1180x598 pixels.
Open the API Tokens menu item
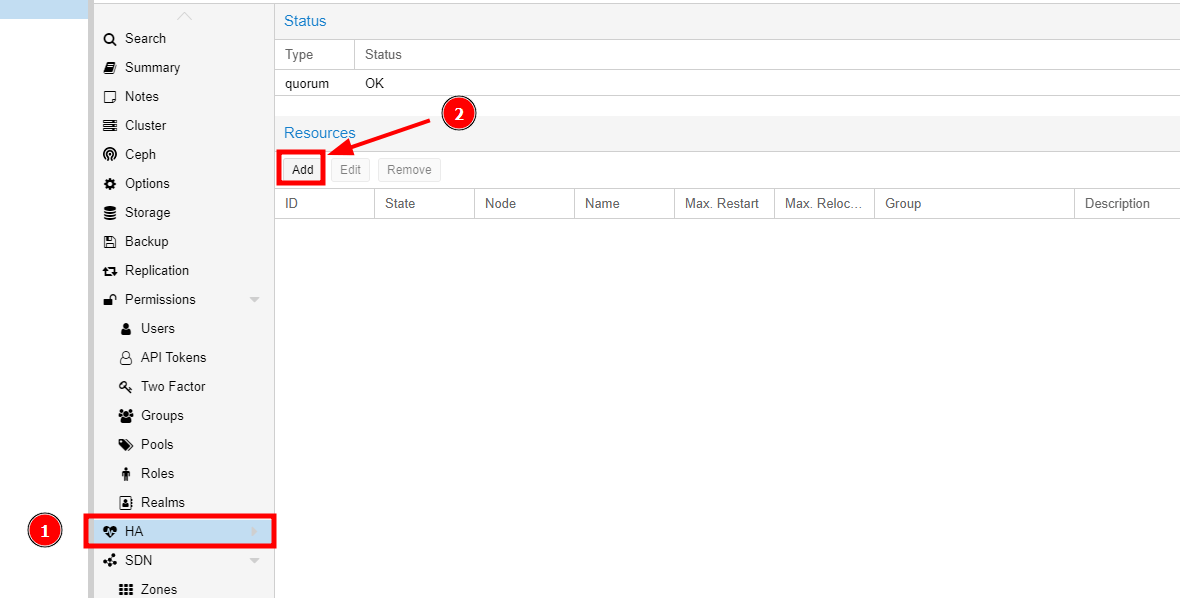point(172,358)
